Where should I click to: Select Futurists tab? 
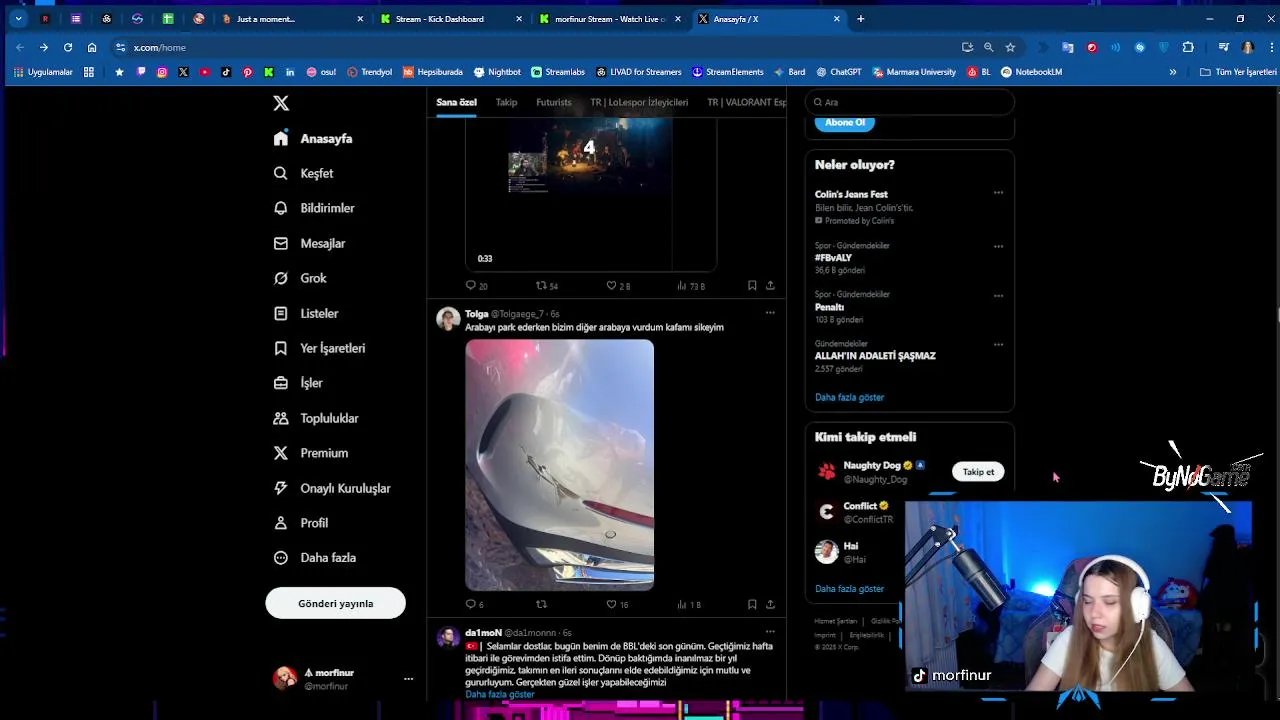tap(553, 102)
